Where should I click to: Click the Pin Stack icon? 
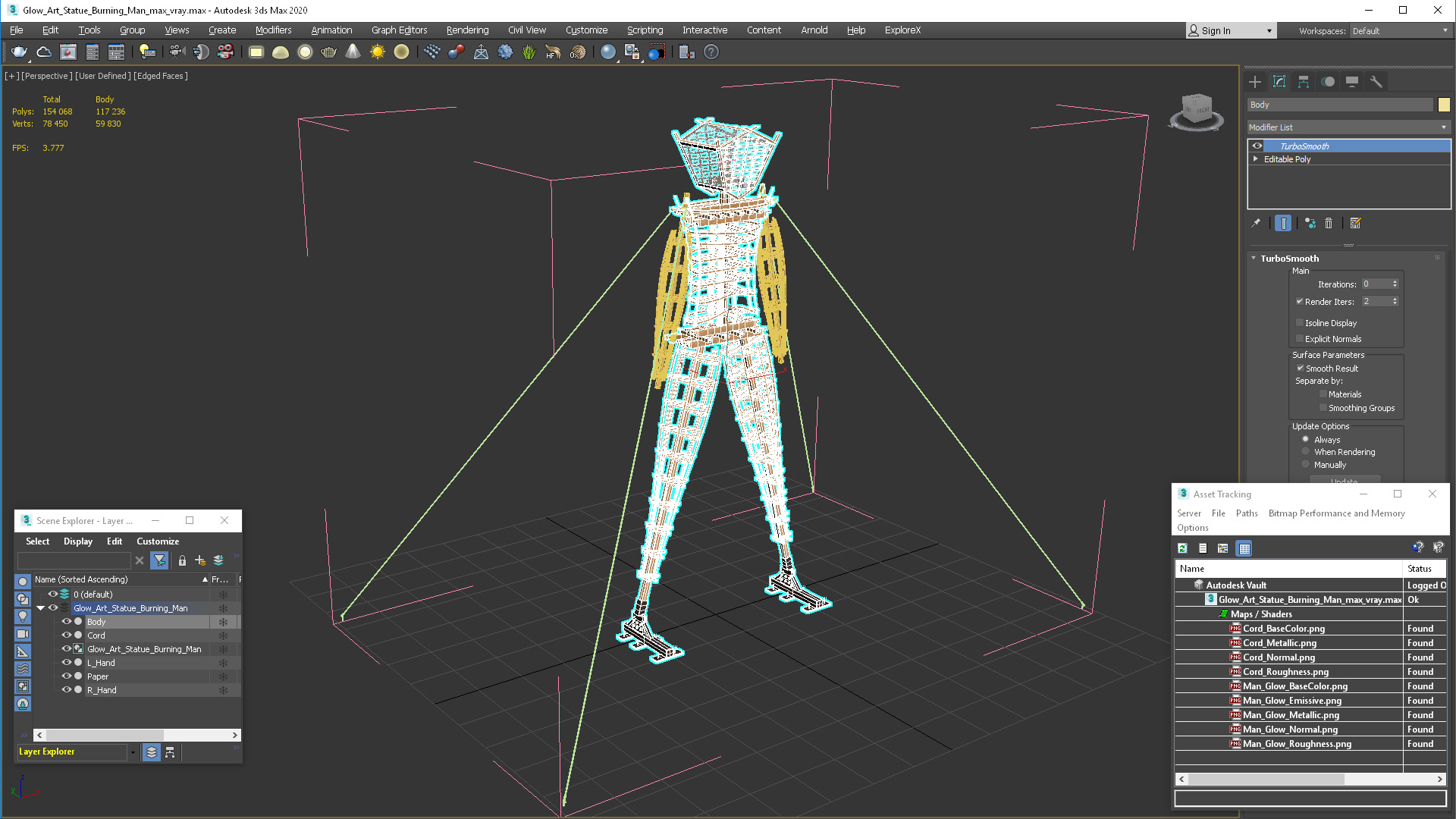1256,223
